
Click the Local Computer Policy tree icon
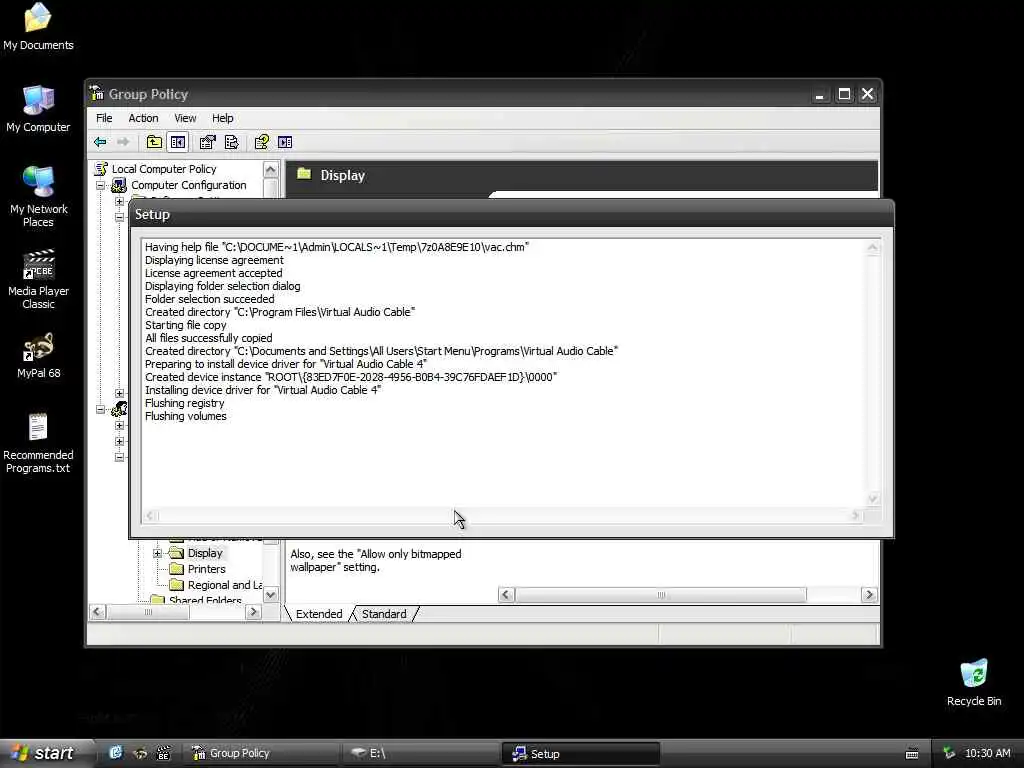101,168
